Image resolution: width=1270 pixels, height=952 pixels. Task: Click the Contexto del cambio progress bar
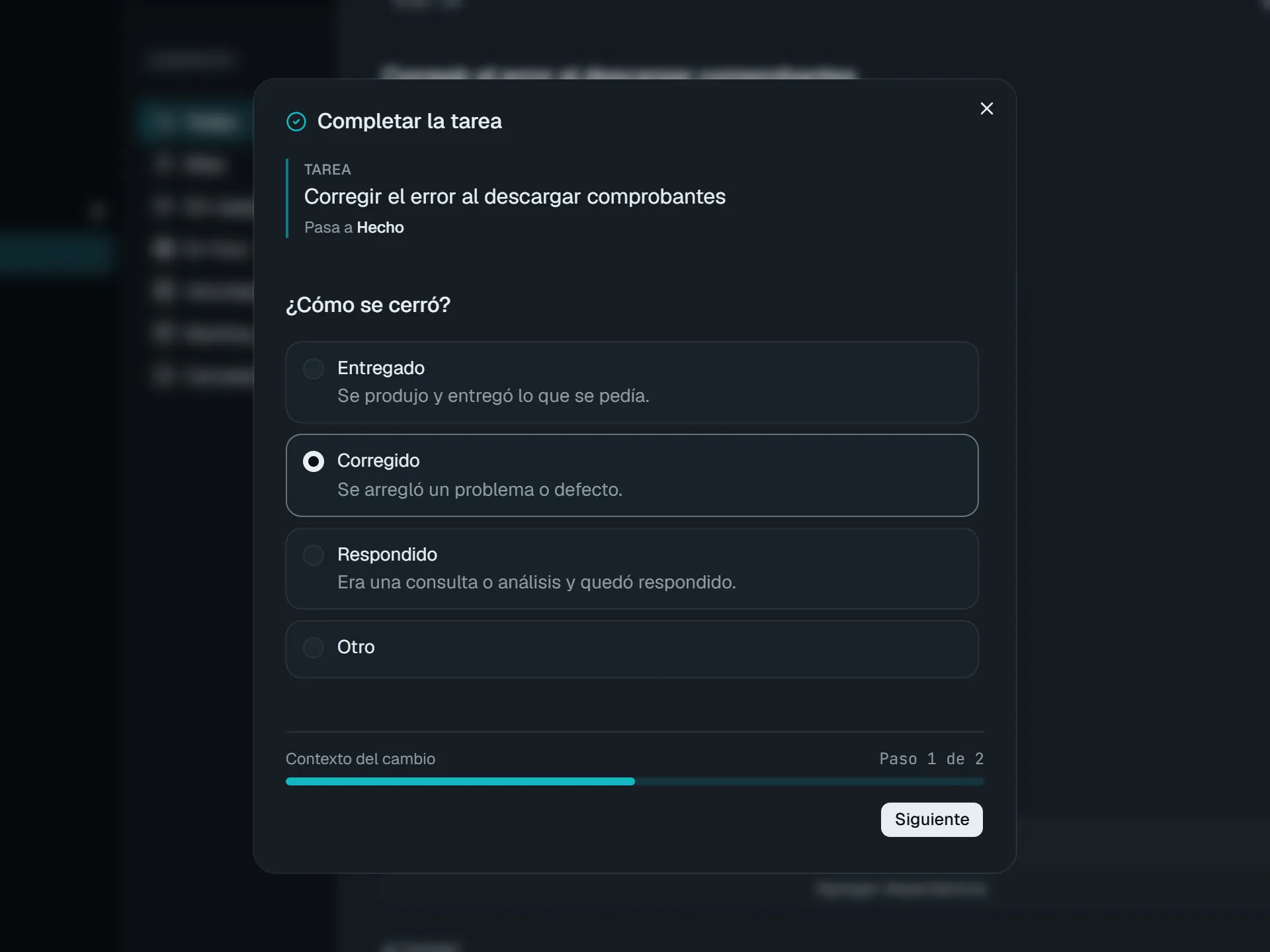pos(634,781)
